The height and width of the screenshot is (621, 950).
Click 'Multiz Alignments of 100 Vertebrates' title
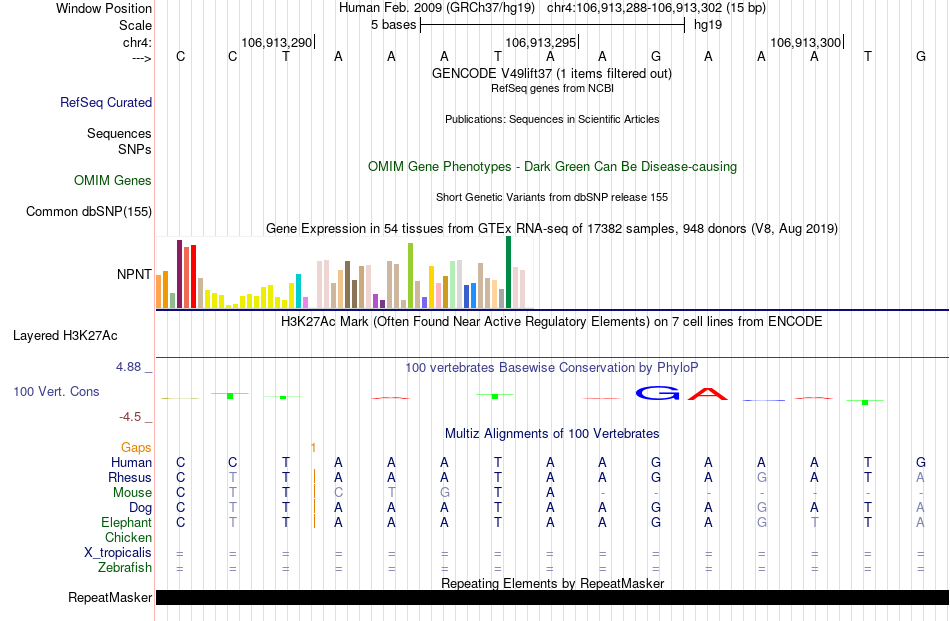[552, 434]
